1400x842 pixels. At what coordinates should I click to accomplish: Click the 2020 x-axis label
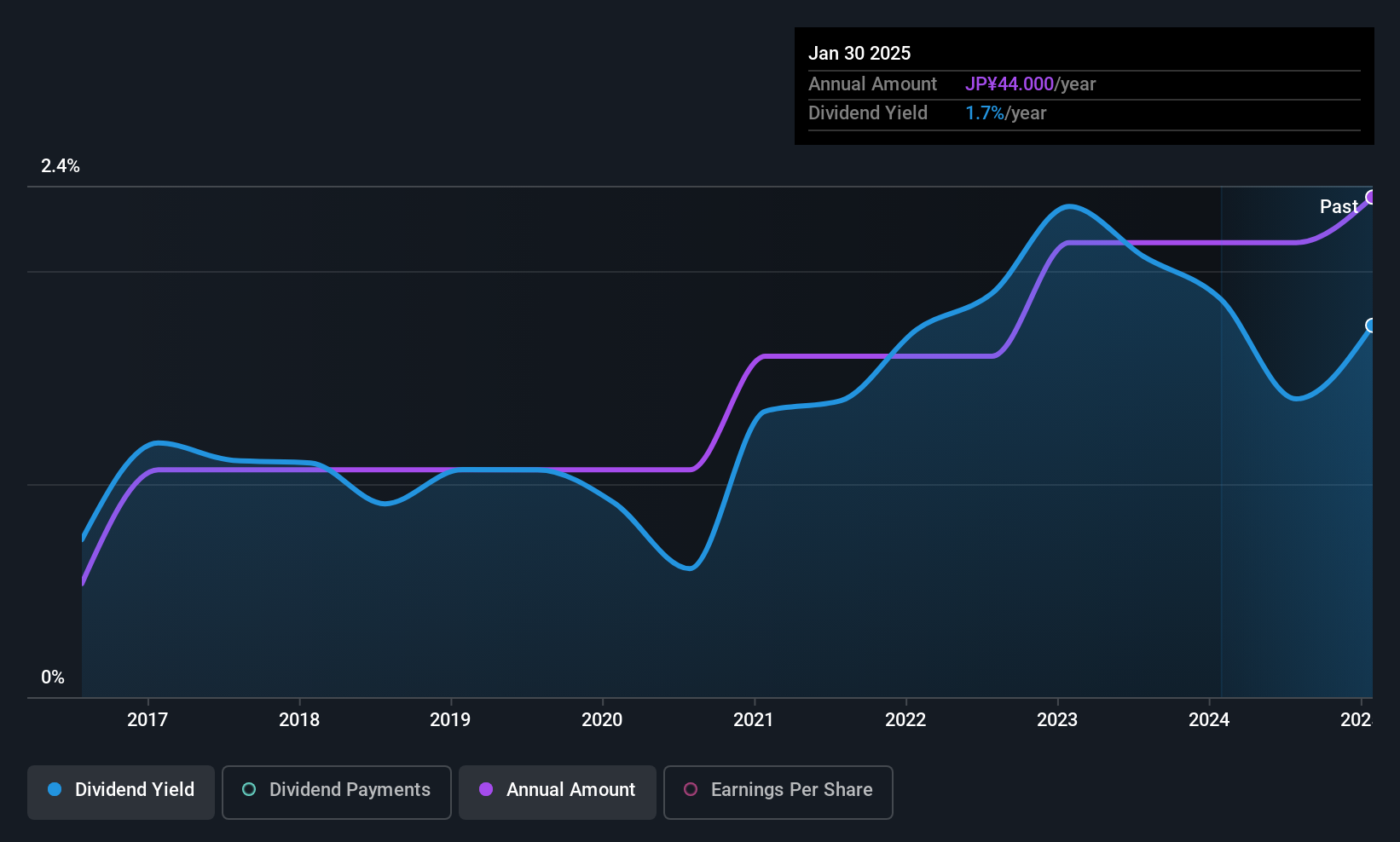[x=602, y=719]
